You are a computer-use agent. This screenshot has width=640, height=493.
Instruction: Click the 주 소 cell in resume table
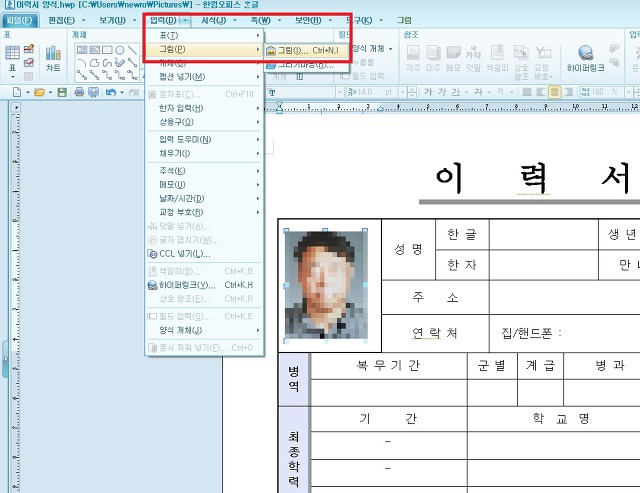click(435, 297)
